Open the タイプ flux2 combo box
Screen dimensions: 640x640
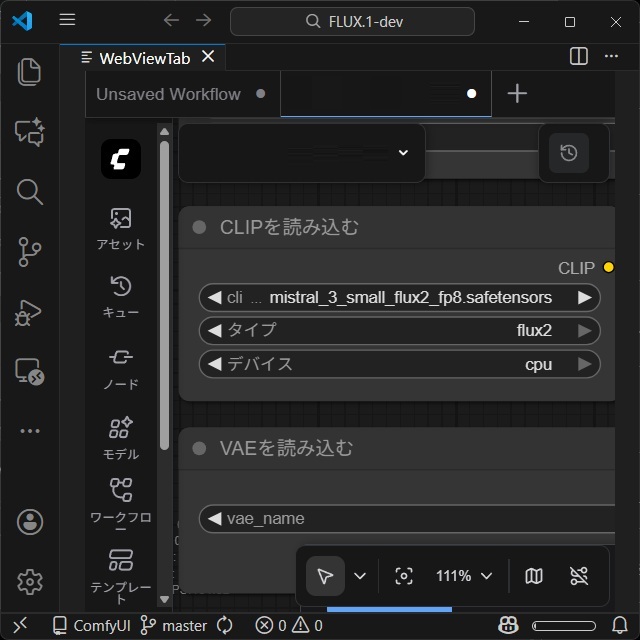(400, 330)
